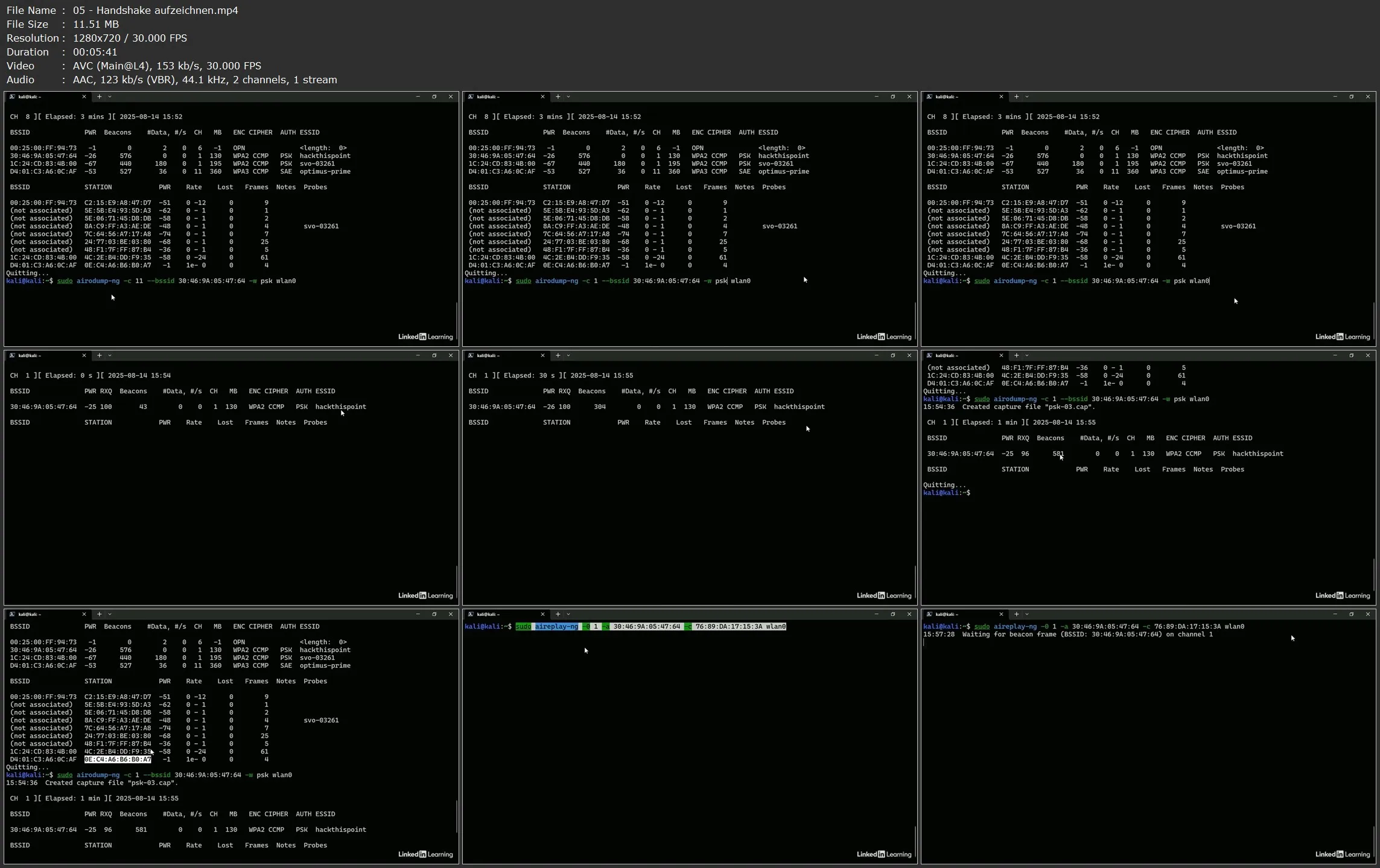This screenshot has width=1380, height=868.
Task: Open a new tab in the middle-right terminal
Action: 1017,355
